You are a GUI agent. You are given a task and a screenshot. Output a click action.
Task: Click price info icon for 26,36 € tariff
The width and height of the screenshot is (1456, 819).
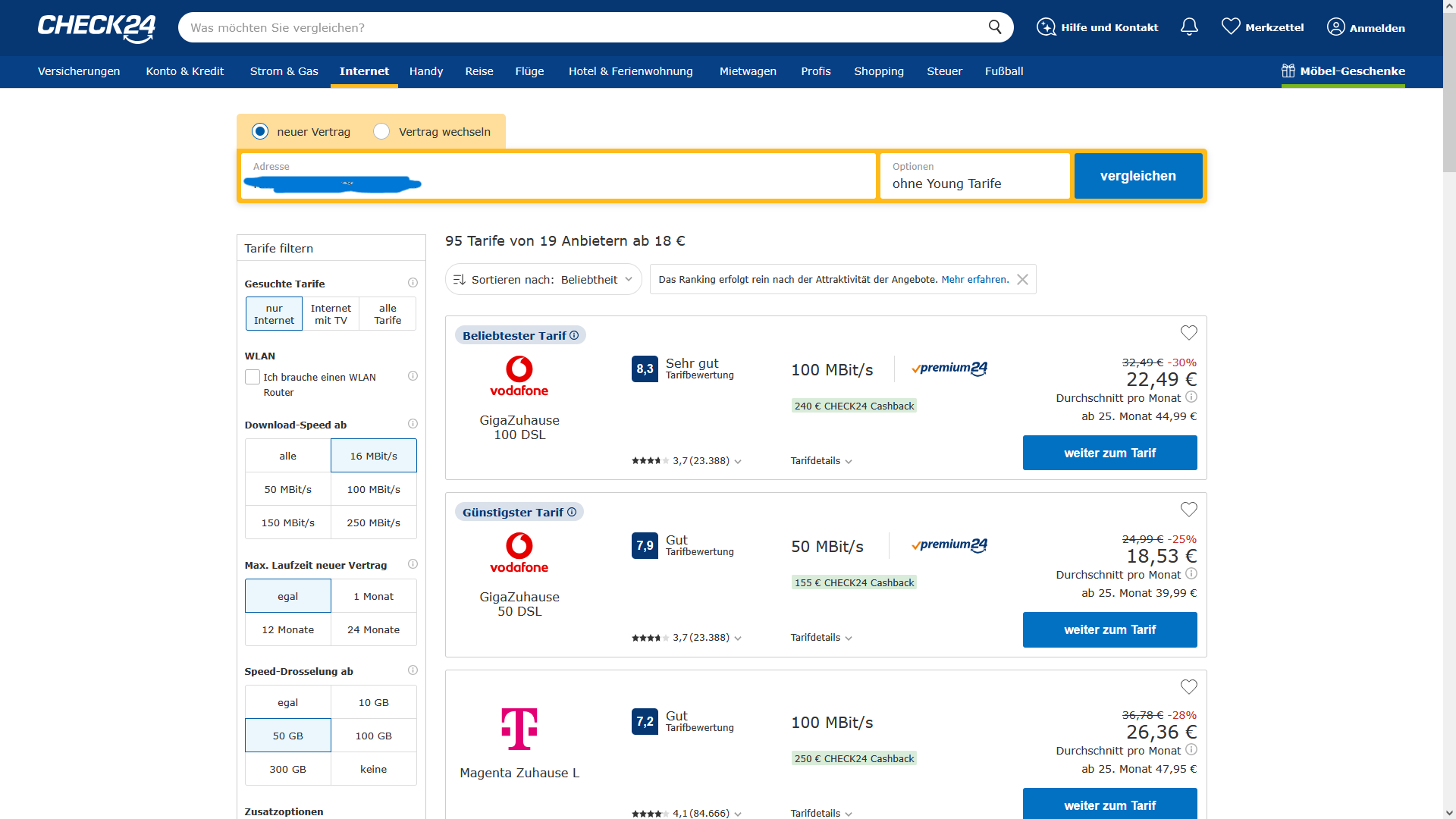click(x=1191, y=750)
